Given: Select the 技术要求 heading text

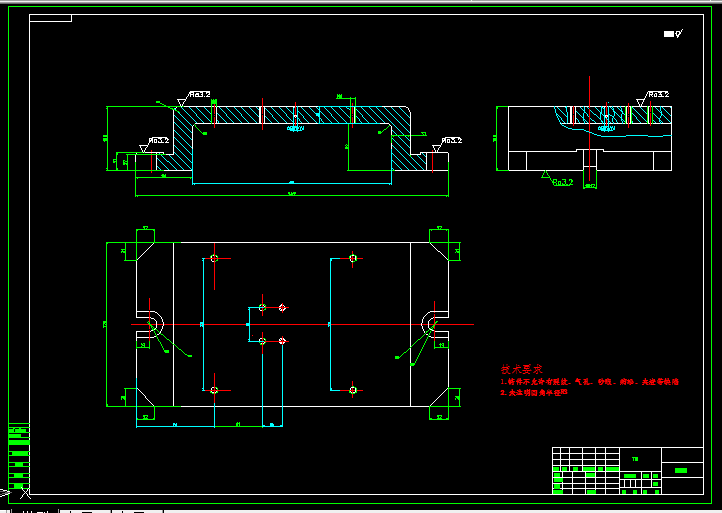Looking at the screenshot, I should pyautogui.click(x=522, y=369).
